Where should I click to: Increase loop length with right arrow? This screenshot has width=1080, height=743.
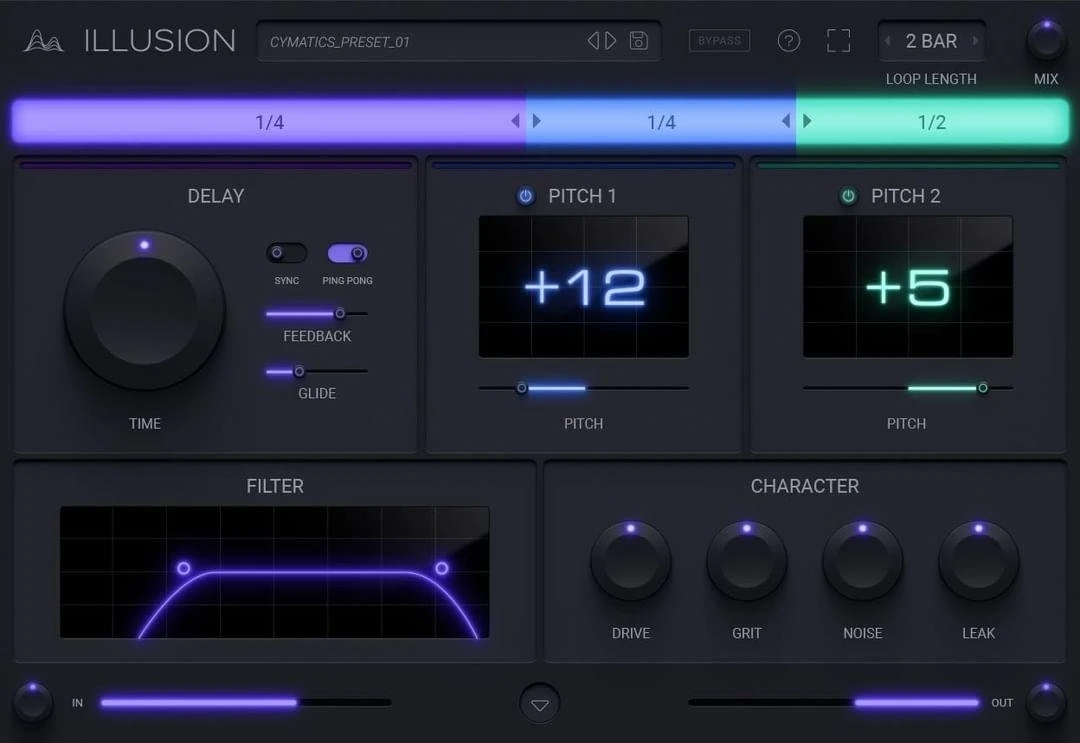[x=975, y=41]
